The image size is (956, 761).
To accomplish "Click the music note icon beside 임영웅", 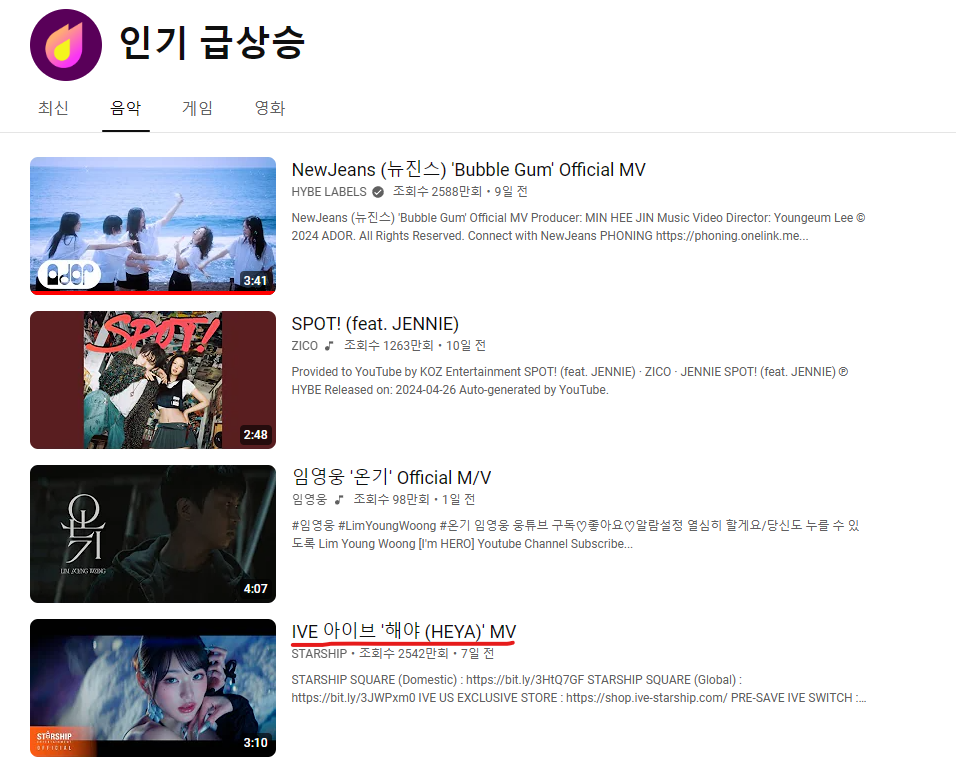I will [x=339, y=500].
